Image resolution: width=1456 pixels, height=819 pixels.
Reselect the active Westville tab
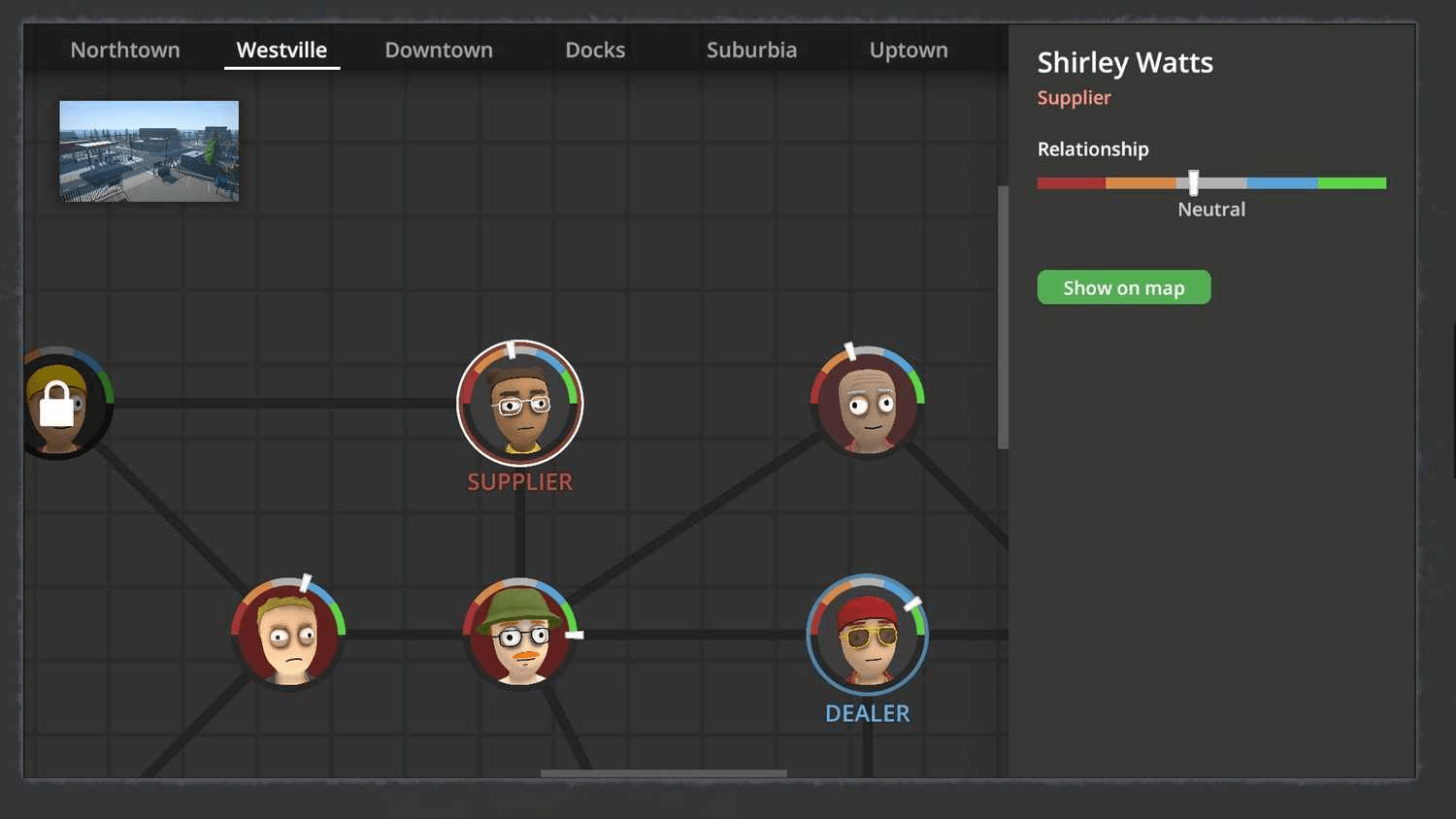281,49
